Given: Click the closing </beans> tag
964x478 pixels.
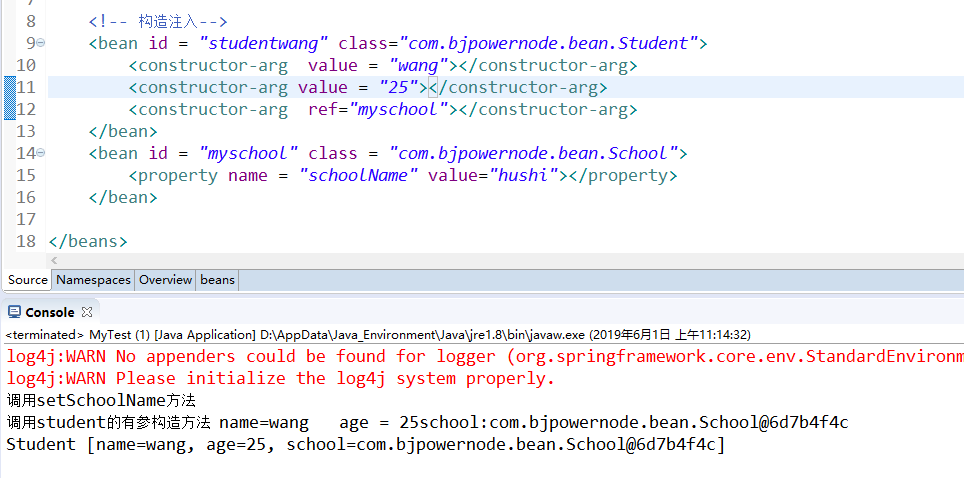Looking at the screenshot, I should (88, 241).
